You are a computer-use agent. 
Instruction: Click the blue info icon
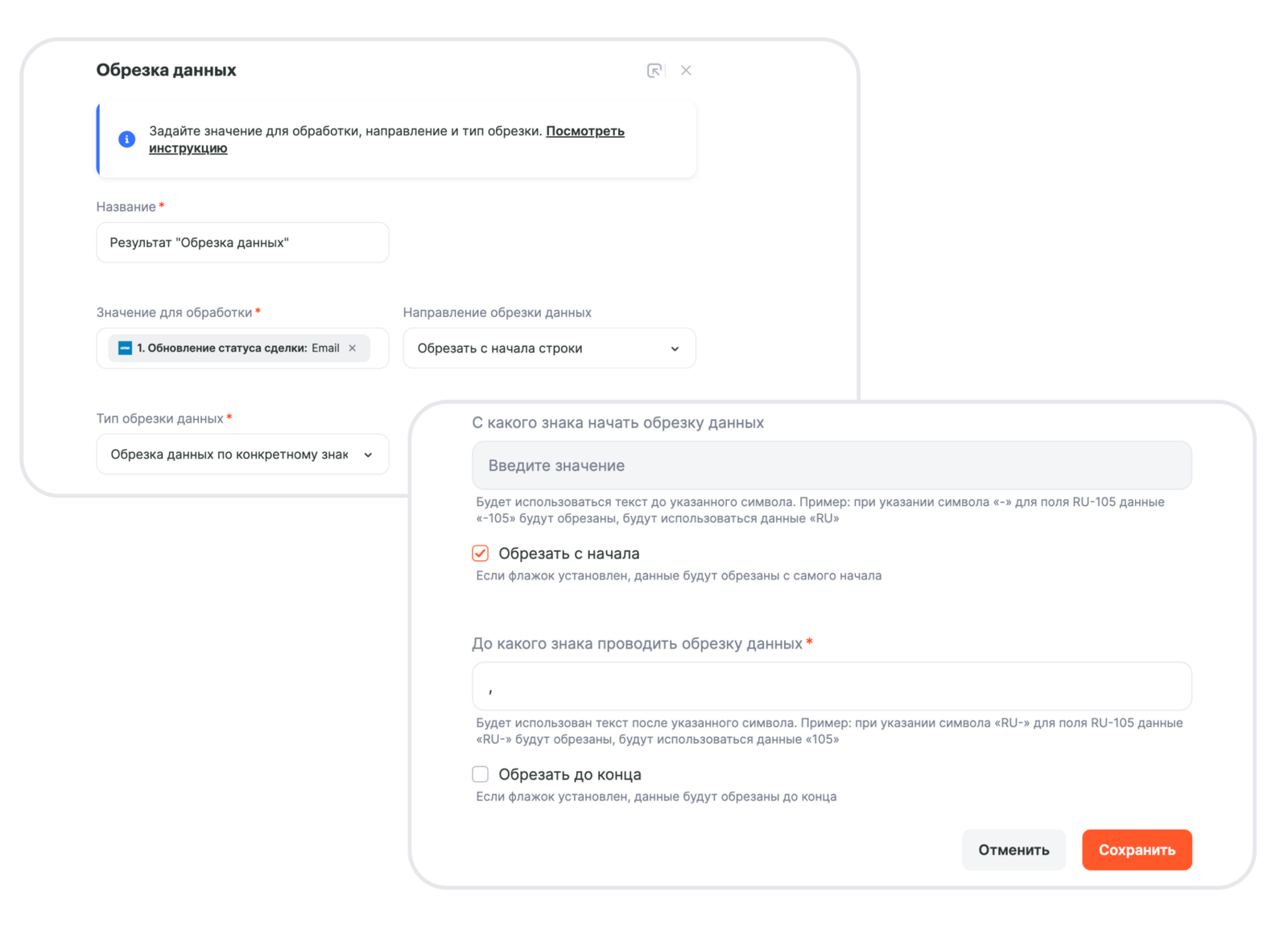click(127, 139)
